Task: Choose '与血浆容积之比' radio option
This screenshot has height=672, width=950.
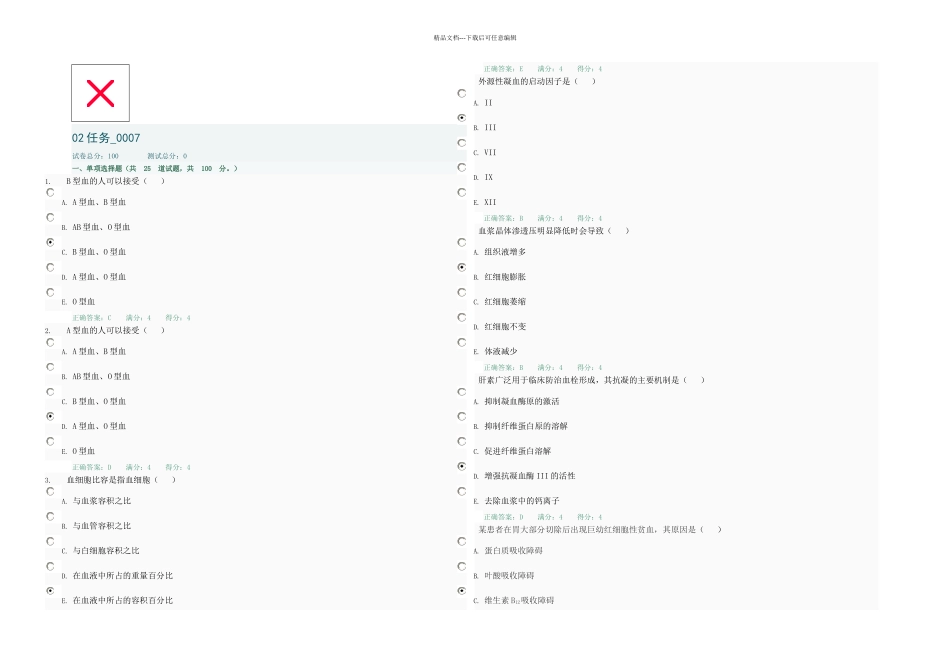Action: (x=51, y=491)
